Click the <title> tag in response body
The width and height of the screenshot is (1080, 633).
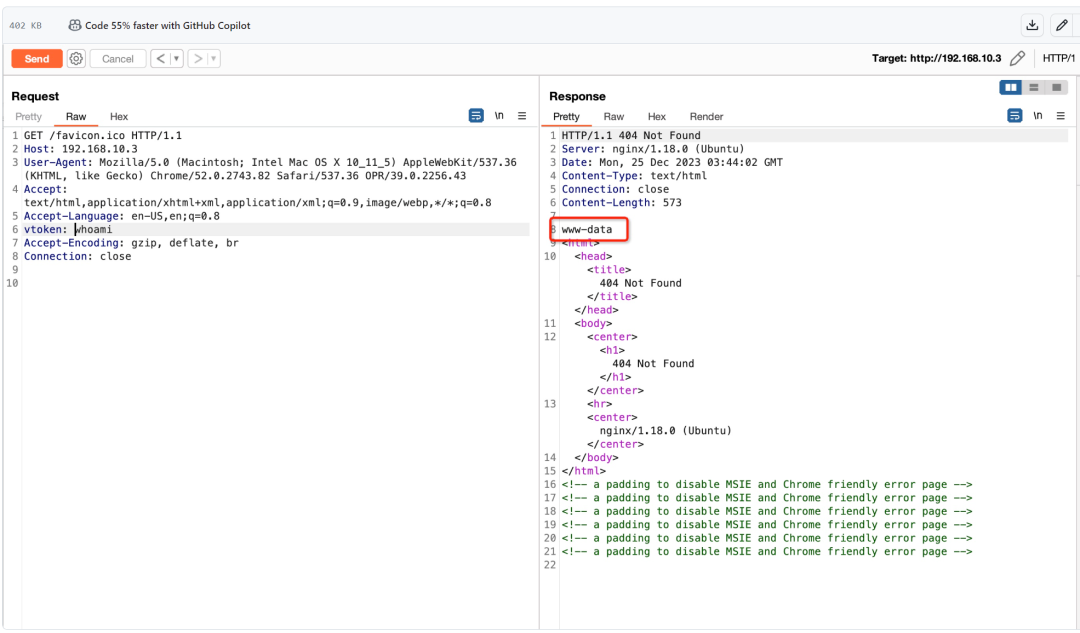click(x=609, y=270)
